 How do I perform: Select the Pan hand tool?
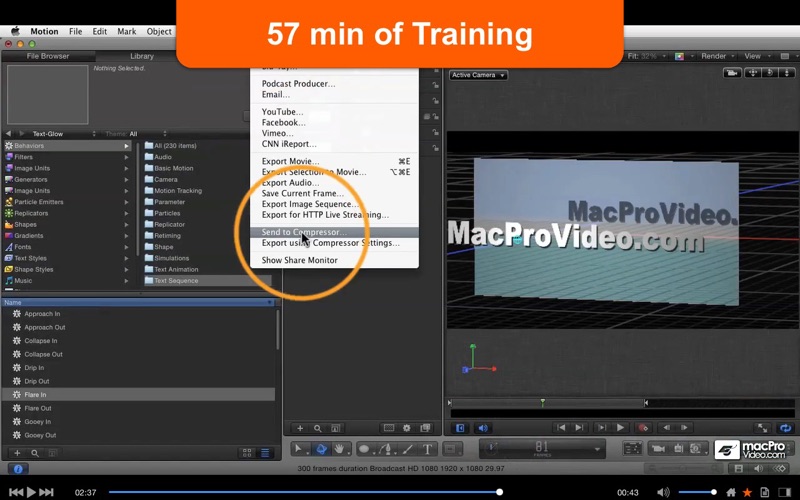click(x=339, y=449)
